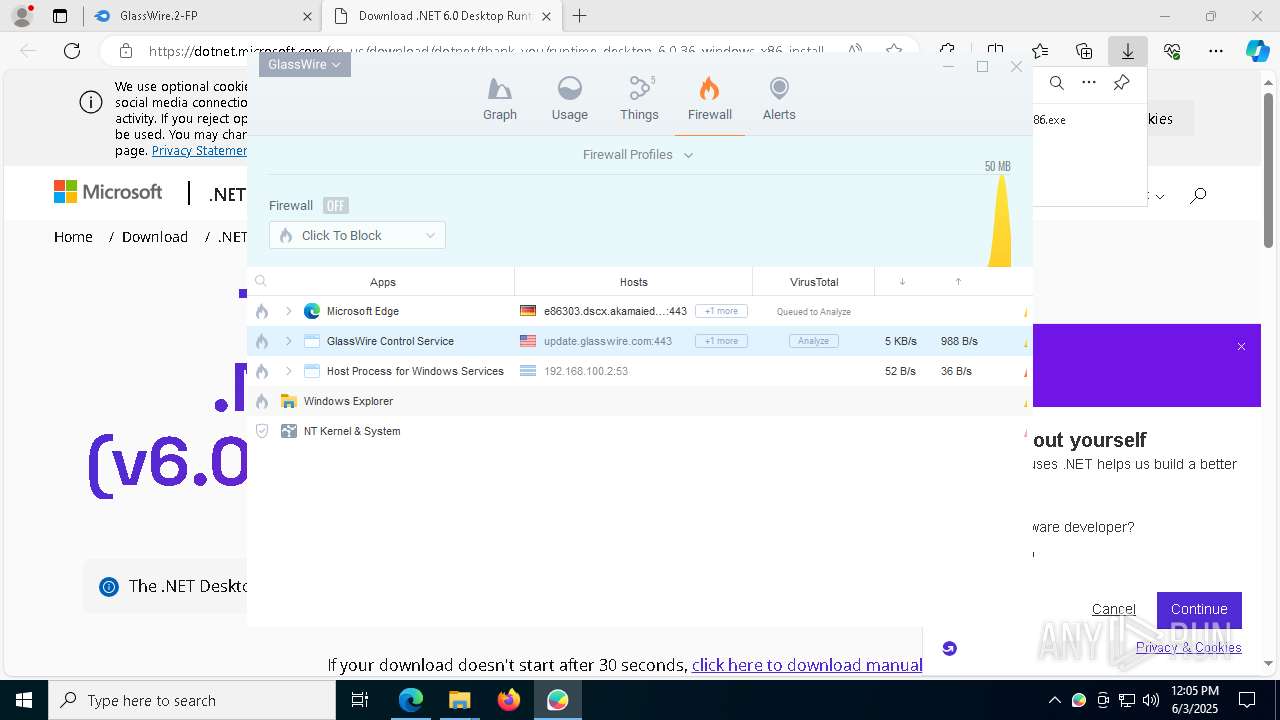Toggle the Firewall OFF switch
This screenshot has width=1280, height=720.
click(x=335, y=205)
